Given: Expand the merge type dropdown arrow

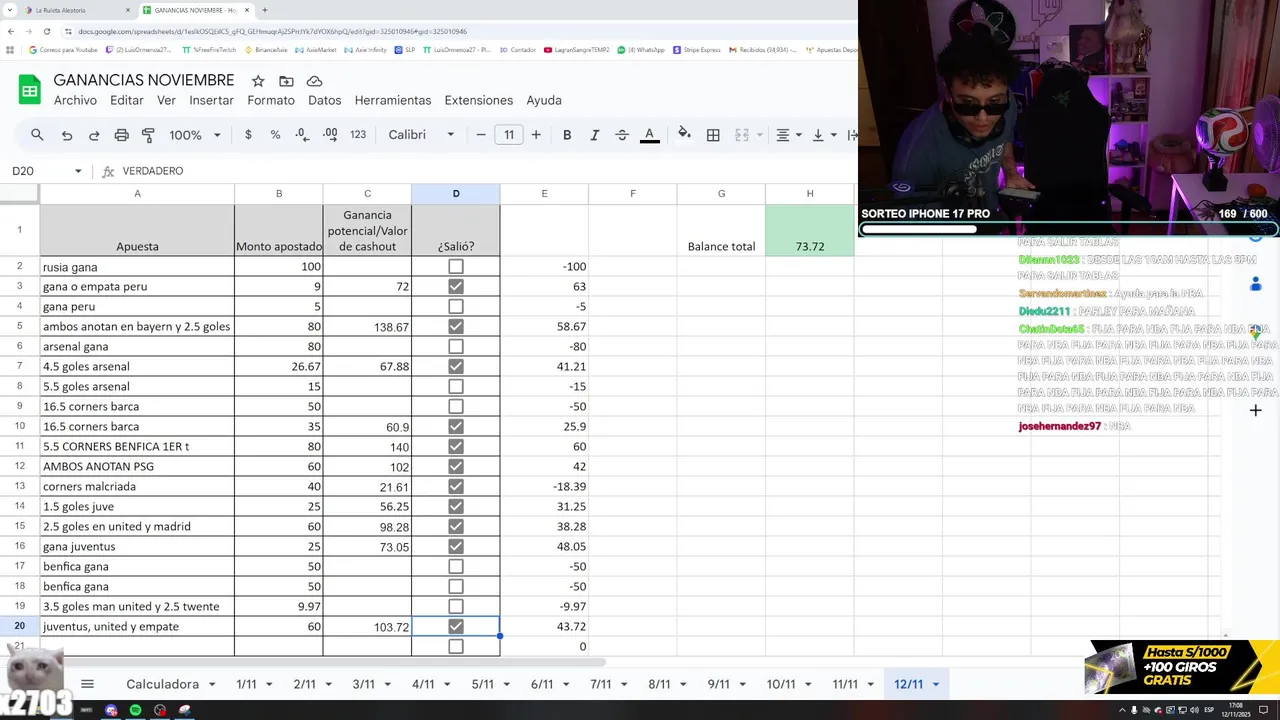Looking at the screenshot, I should [759, 135].
